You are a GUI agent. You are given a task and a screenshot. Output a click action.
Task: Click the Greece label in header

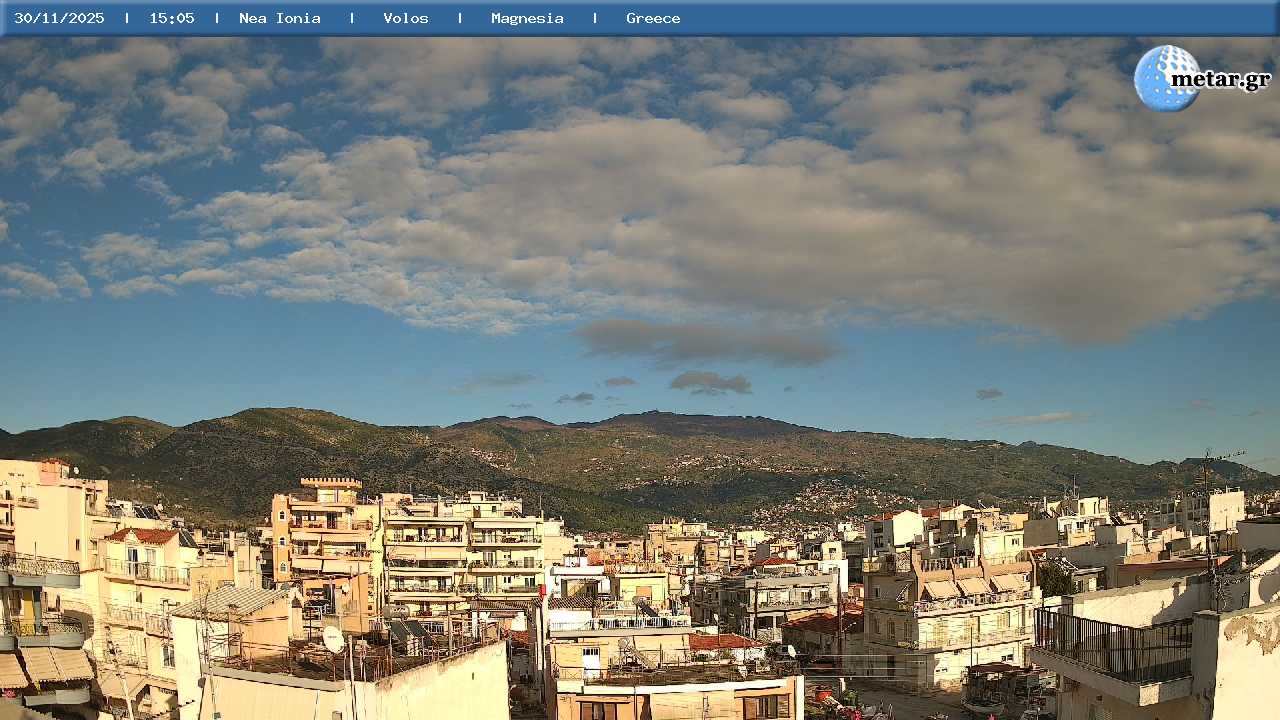[x=653, y=18]
